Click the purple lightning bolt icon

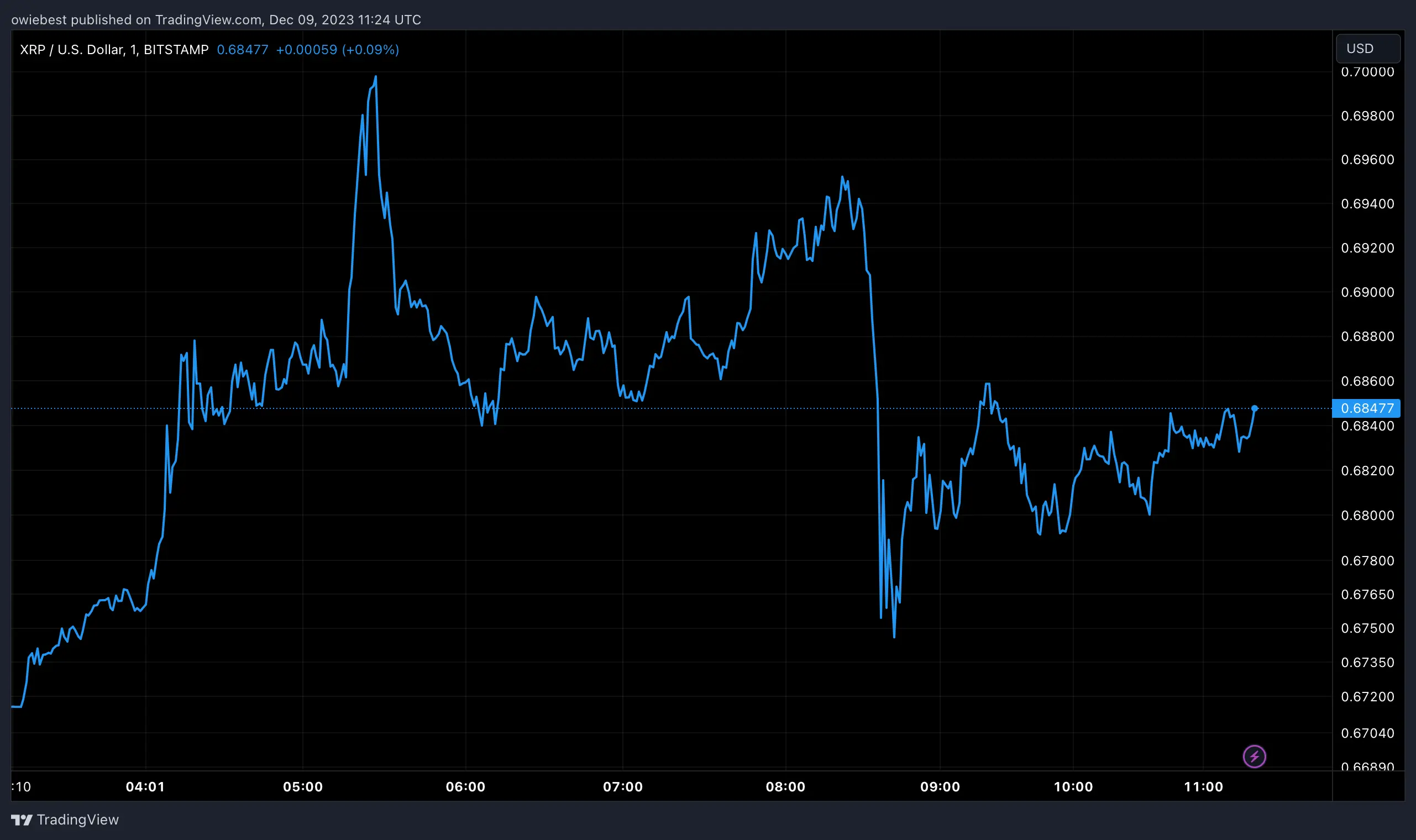(x=1256, y=757)
